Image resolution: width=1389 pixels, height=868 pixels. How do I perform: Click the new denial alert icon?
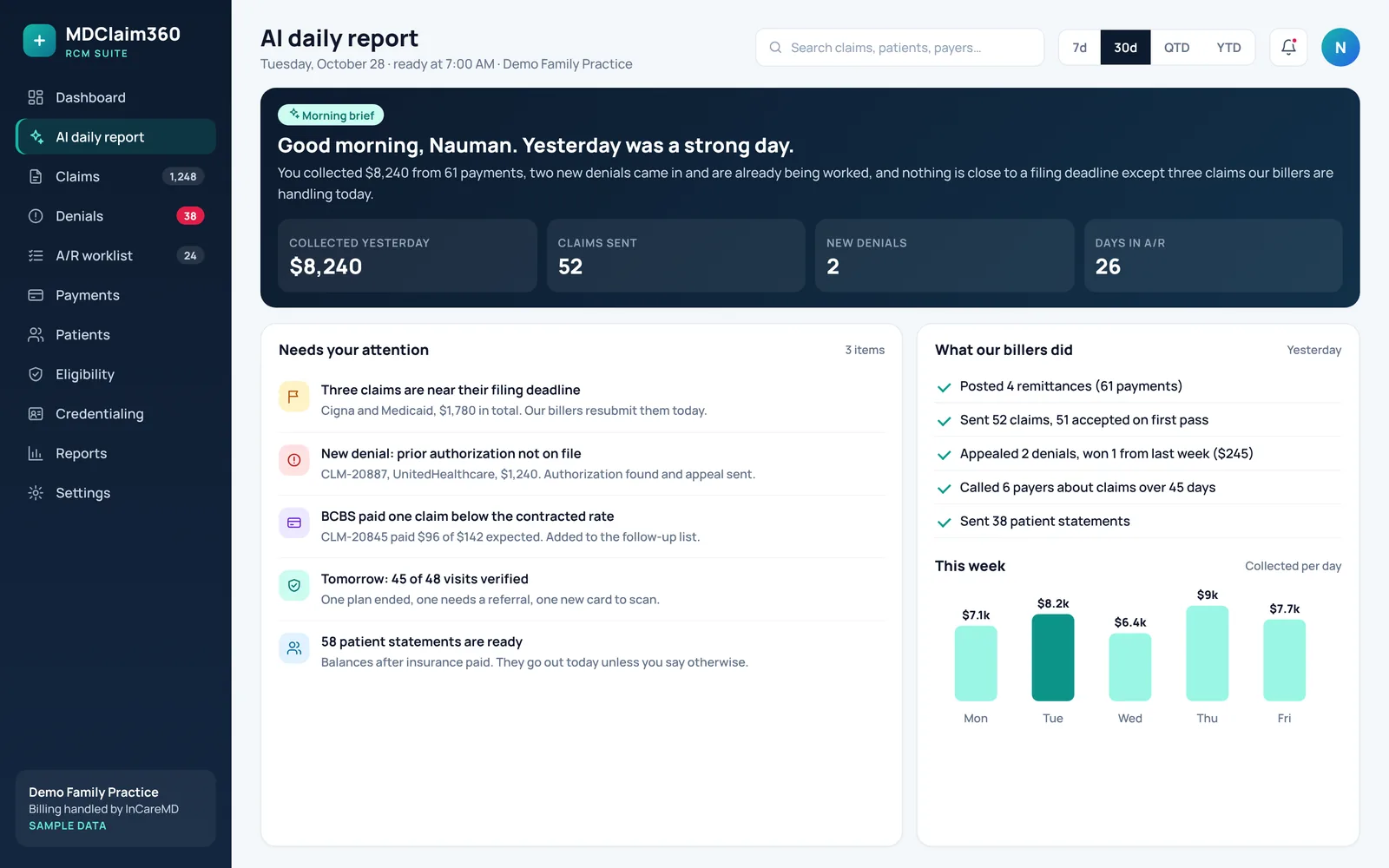pos(293,460)
